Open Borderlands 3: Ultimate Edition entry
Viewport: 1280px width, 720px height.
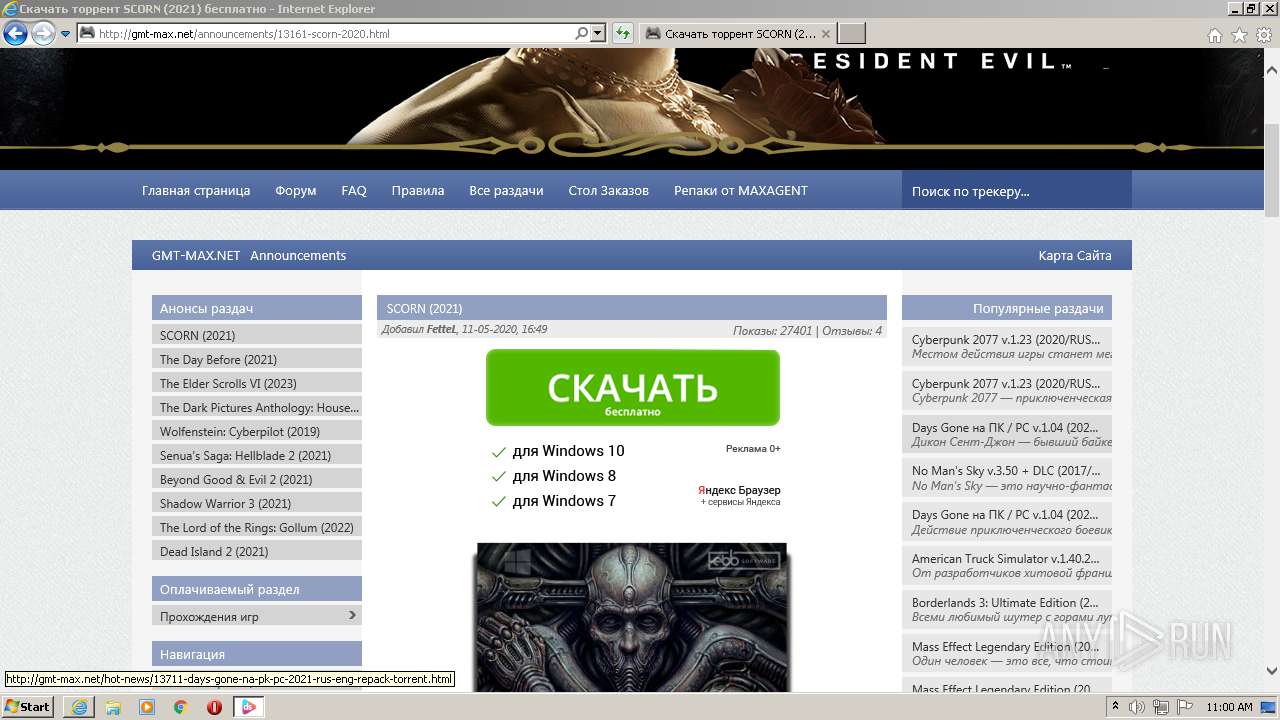coord(1007,610)
